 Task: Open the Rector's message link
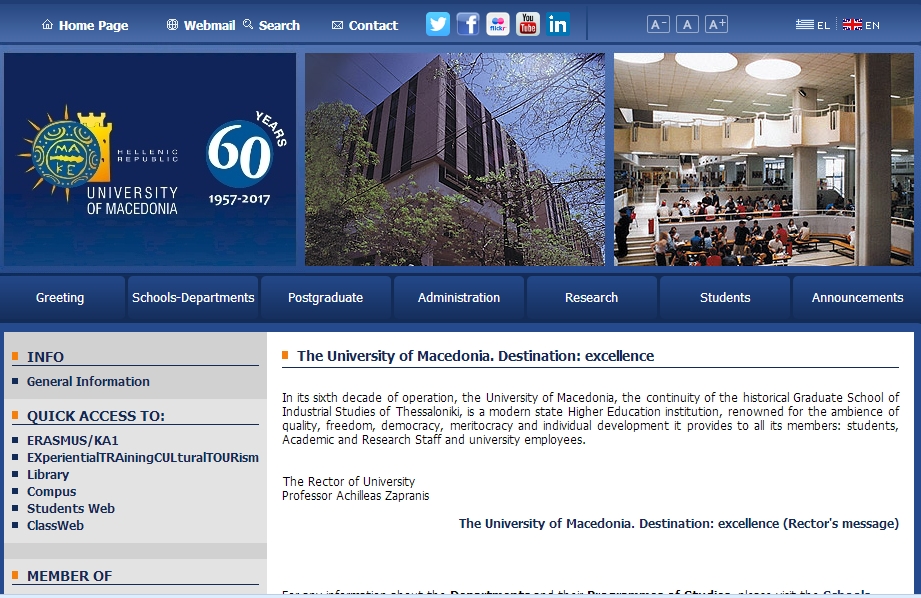pos(678,523)
